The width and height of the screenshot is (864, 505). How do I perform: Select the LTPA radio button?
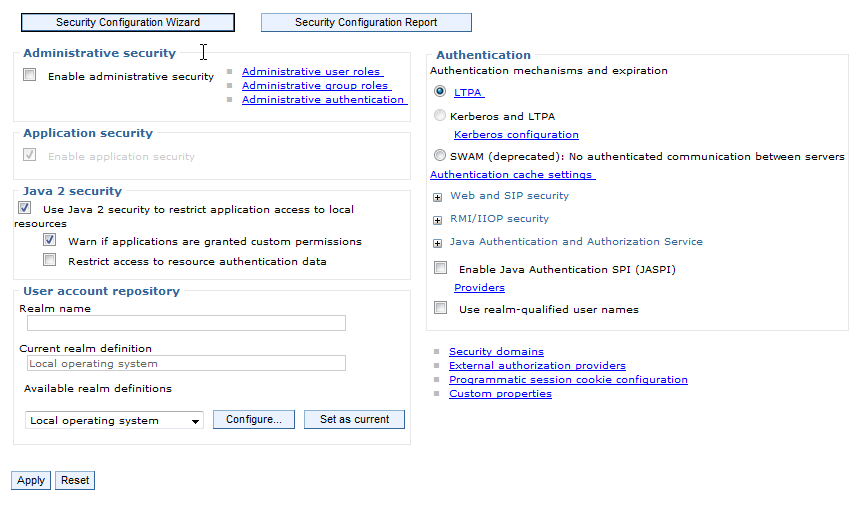click(440, 91)
